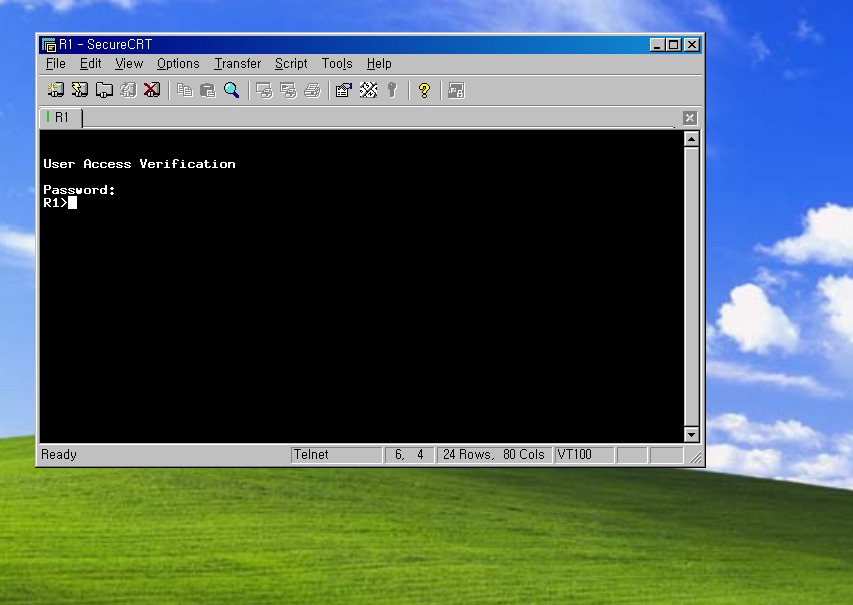Click the 'Ready' status bar text
This screenshot has height=605, width=853.
point(59,454)
